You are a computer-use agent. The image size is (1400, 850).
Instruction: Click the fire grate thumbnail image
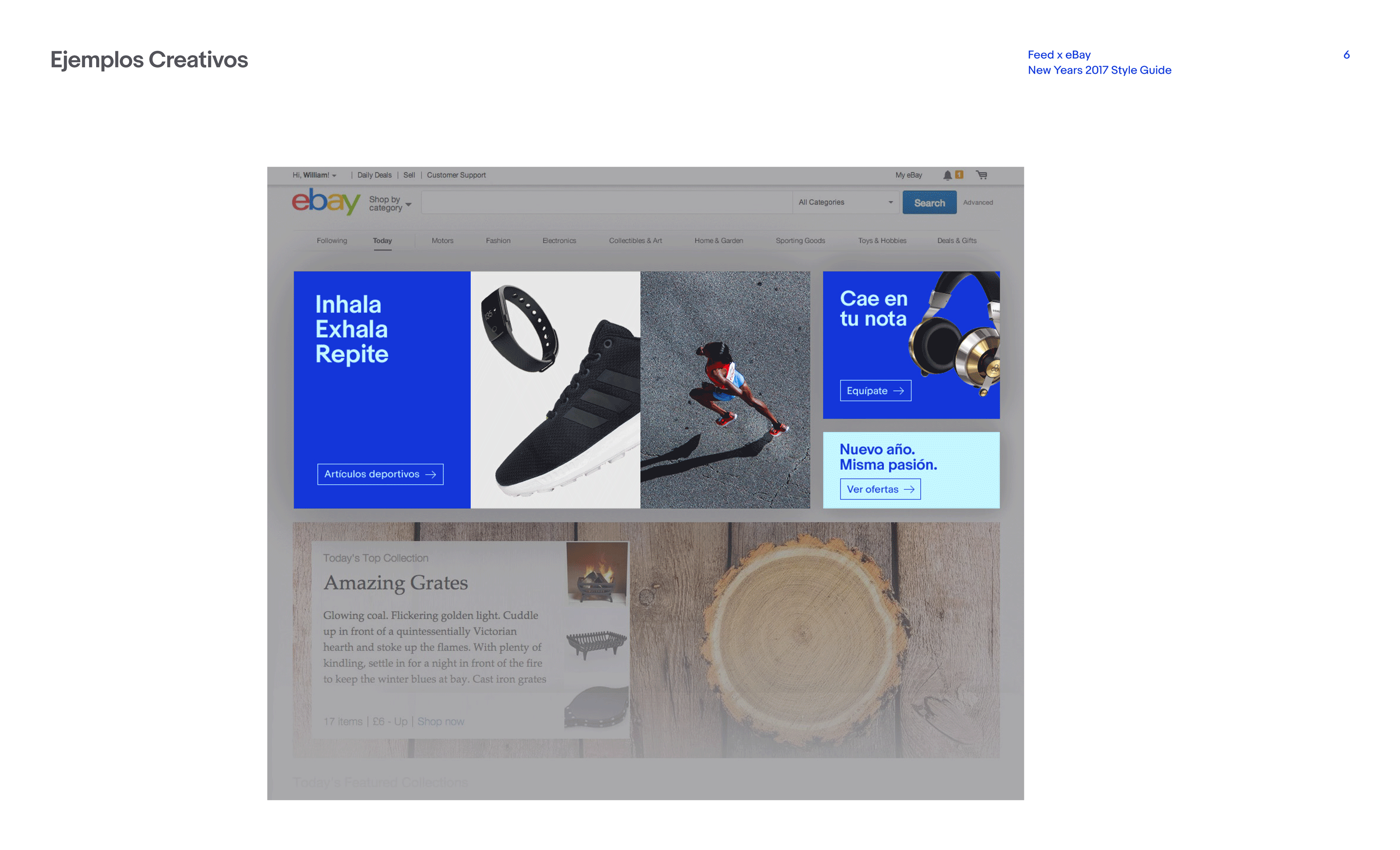pos(596,572)
